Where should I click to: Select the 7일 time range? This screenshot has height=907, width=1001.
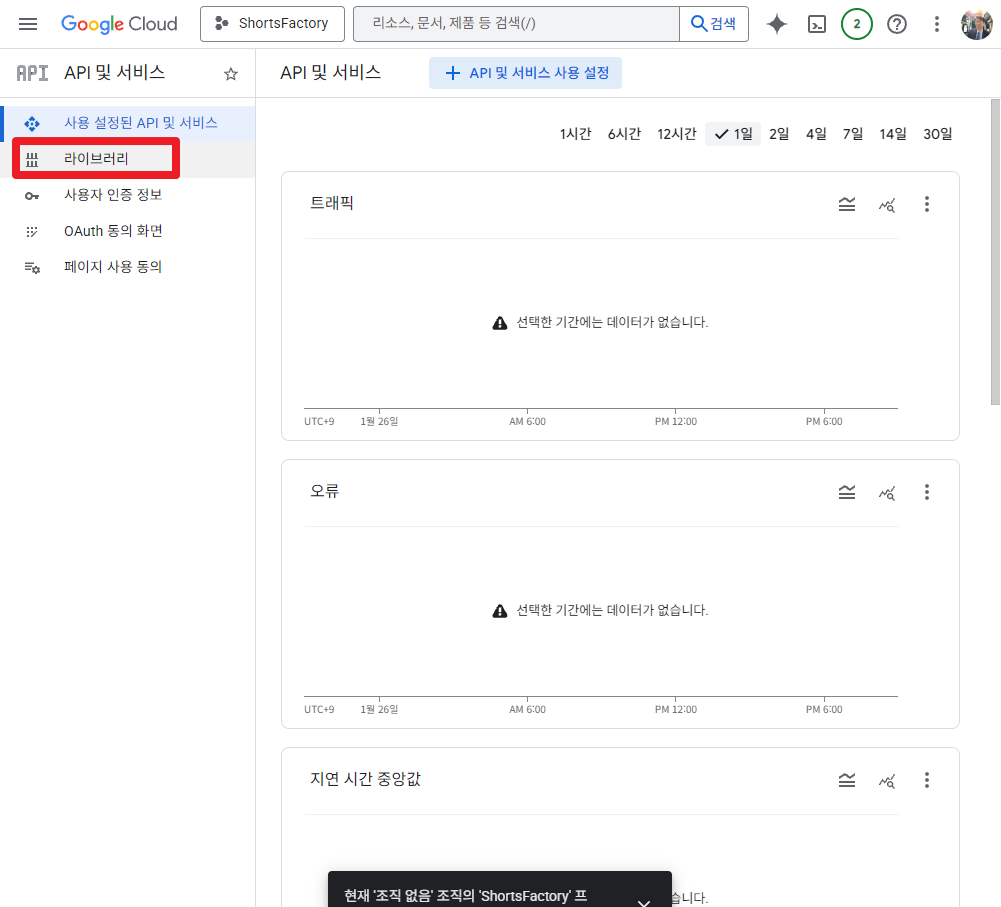(x=851, y=133)
